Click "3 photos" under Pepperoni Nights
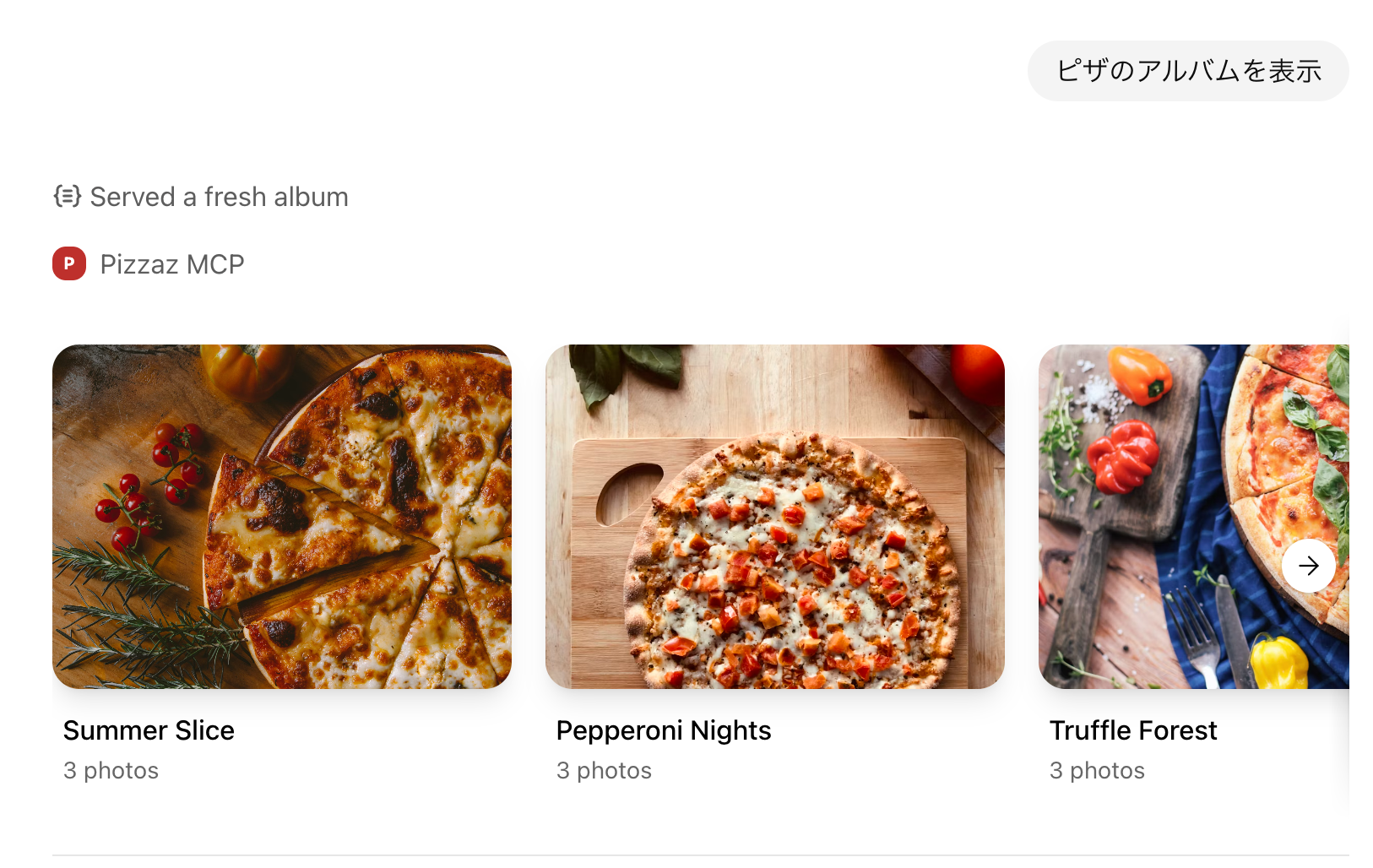The image size is (1373, 868). coord(604,771)
